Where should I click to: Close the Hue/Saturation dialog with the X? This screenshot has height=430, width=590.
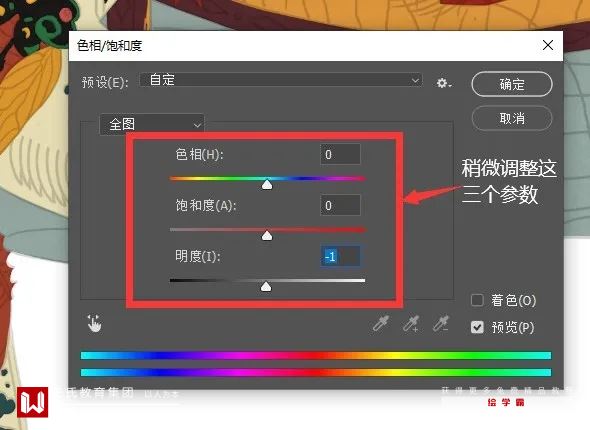tap(548, 45)
